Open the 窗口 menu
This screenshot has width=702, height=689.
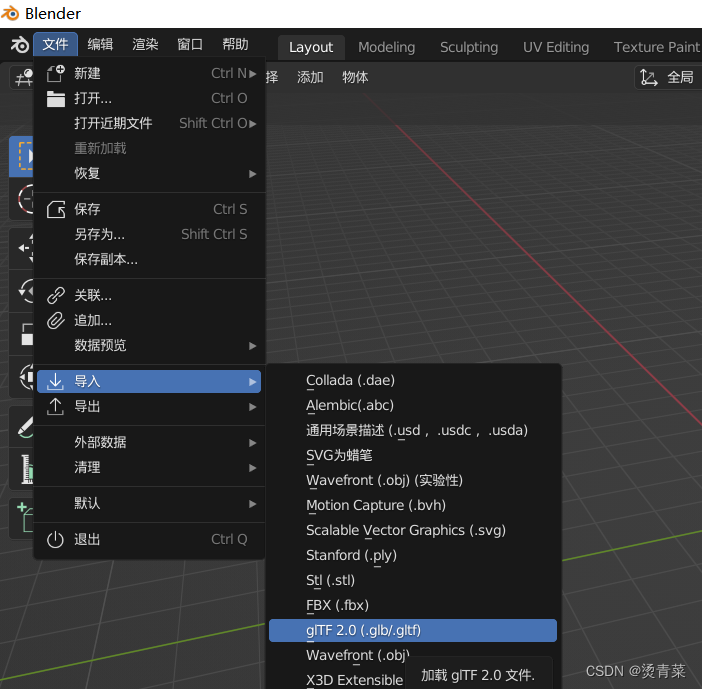click(190, 44)
